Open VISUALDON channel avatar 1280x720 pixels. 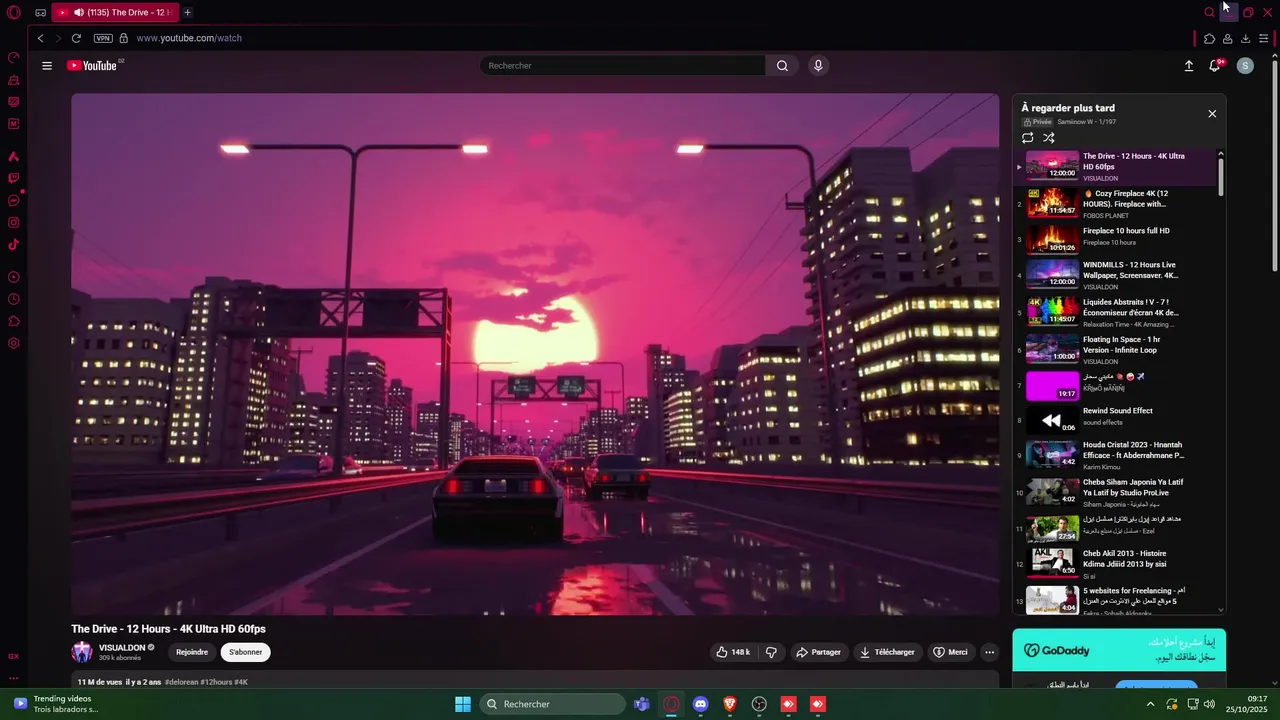coord(82,652)
